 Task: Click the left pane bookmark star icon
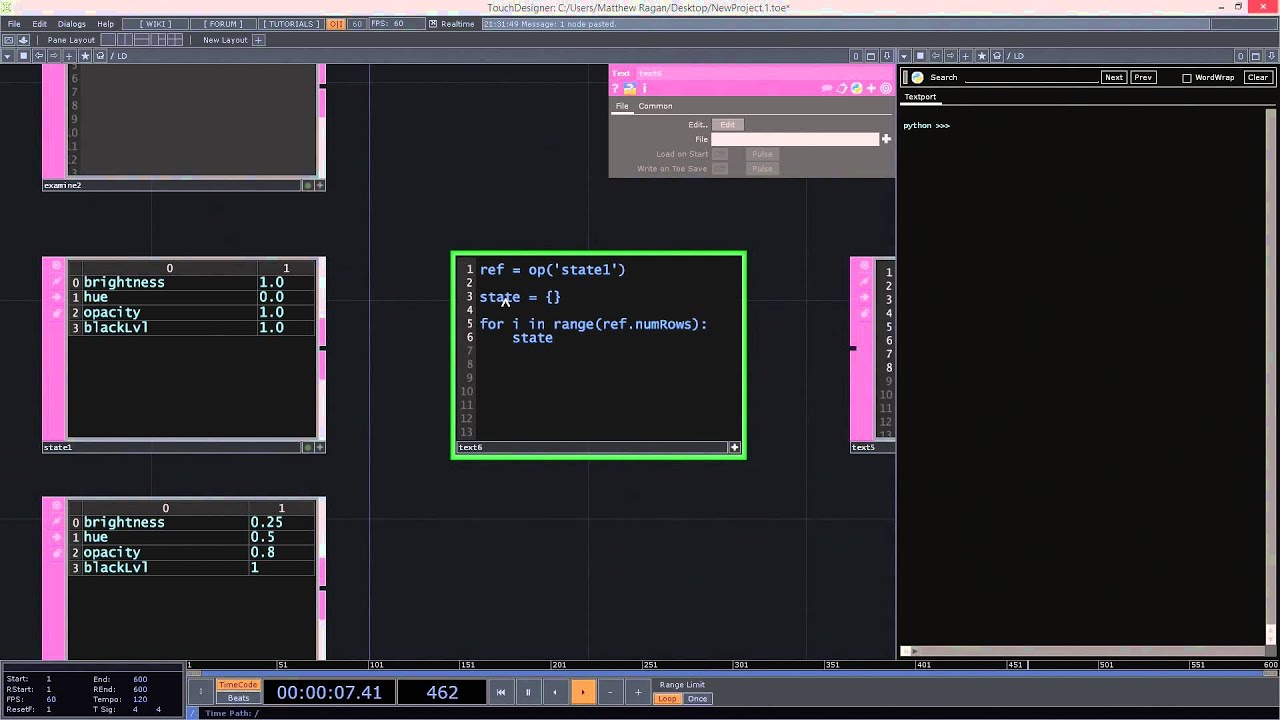(x=85, y=56)
